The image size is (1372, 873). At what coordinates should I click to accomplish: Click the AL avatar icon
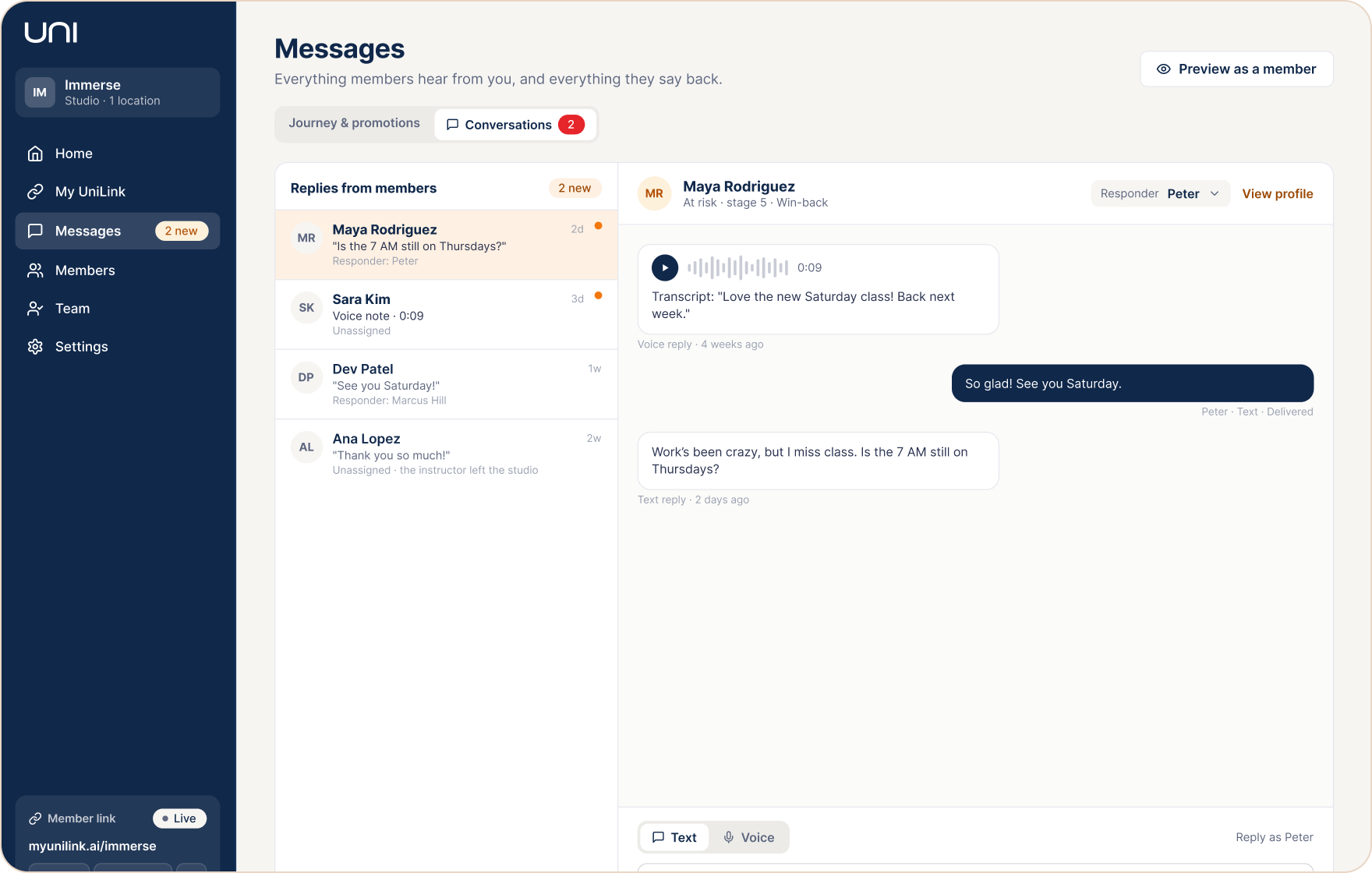click(306, 447)
